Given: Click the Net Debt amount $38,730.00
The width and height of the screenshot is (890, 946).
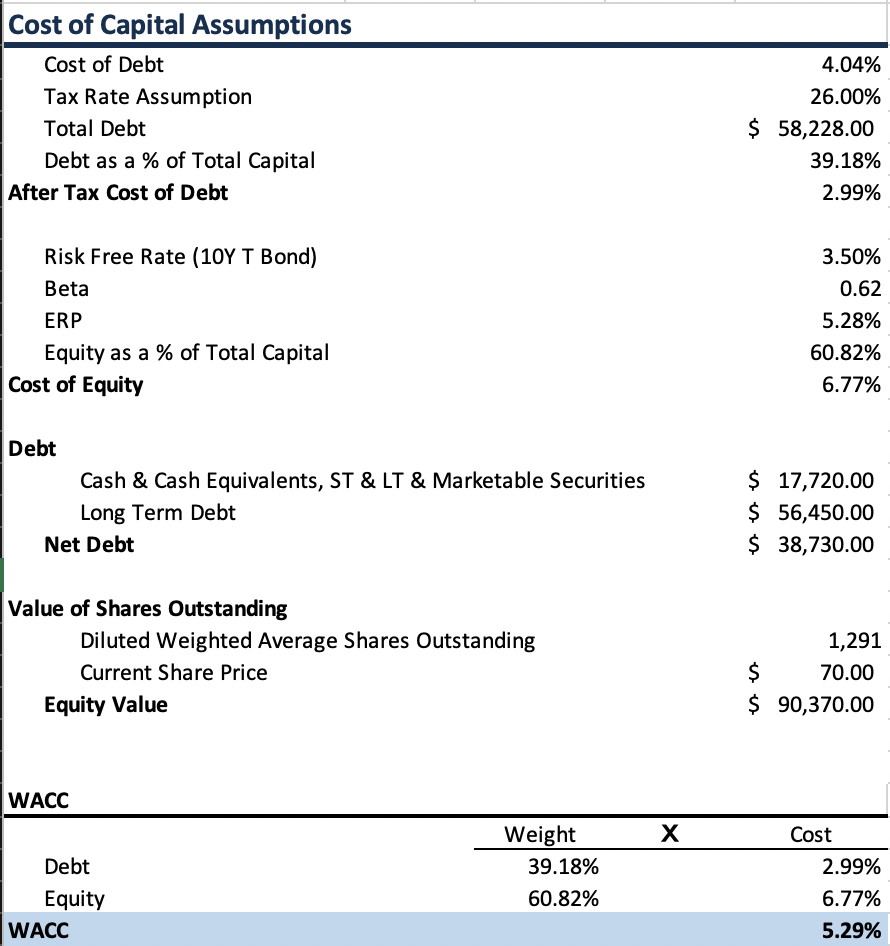Looking at the screenshot, I should [812, 545].
